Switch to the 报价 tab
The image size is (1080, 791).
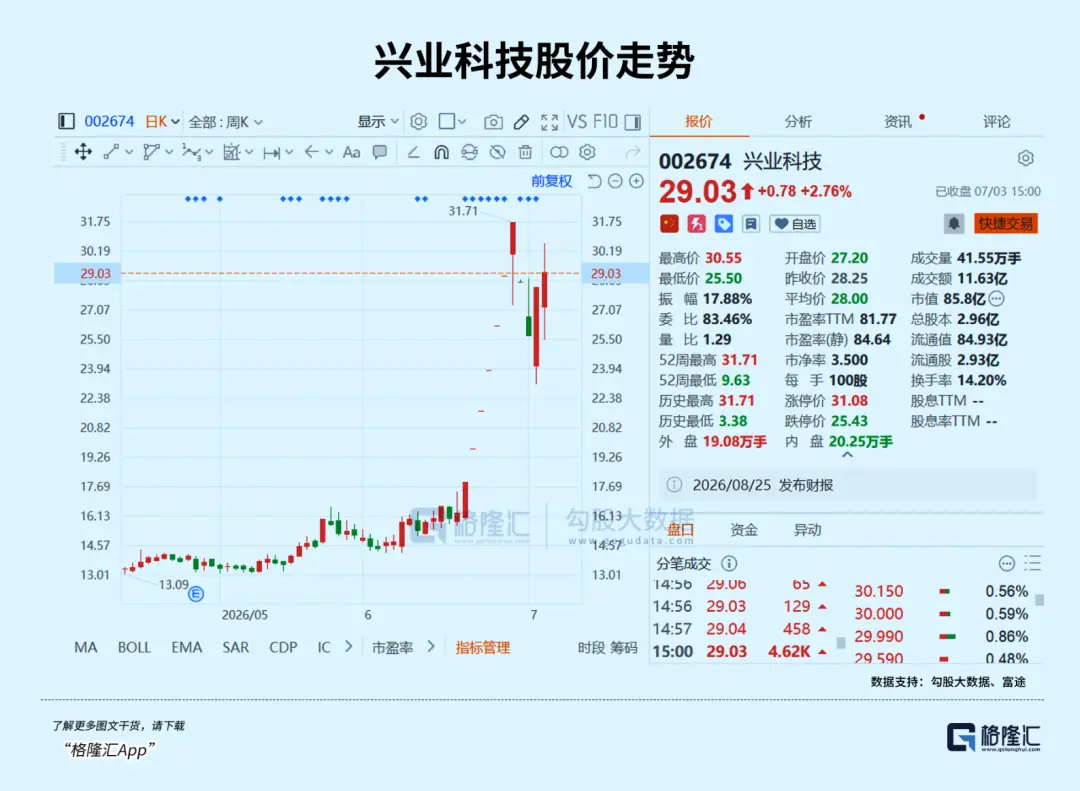click(x=698, y=122)
